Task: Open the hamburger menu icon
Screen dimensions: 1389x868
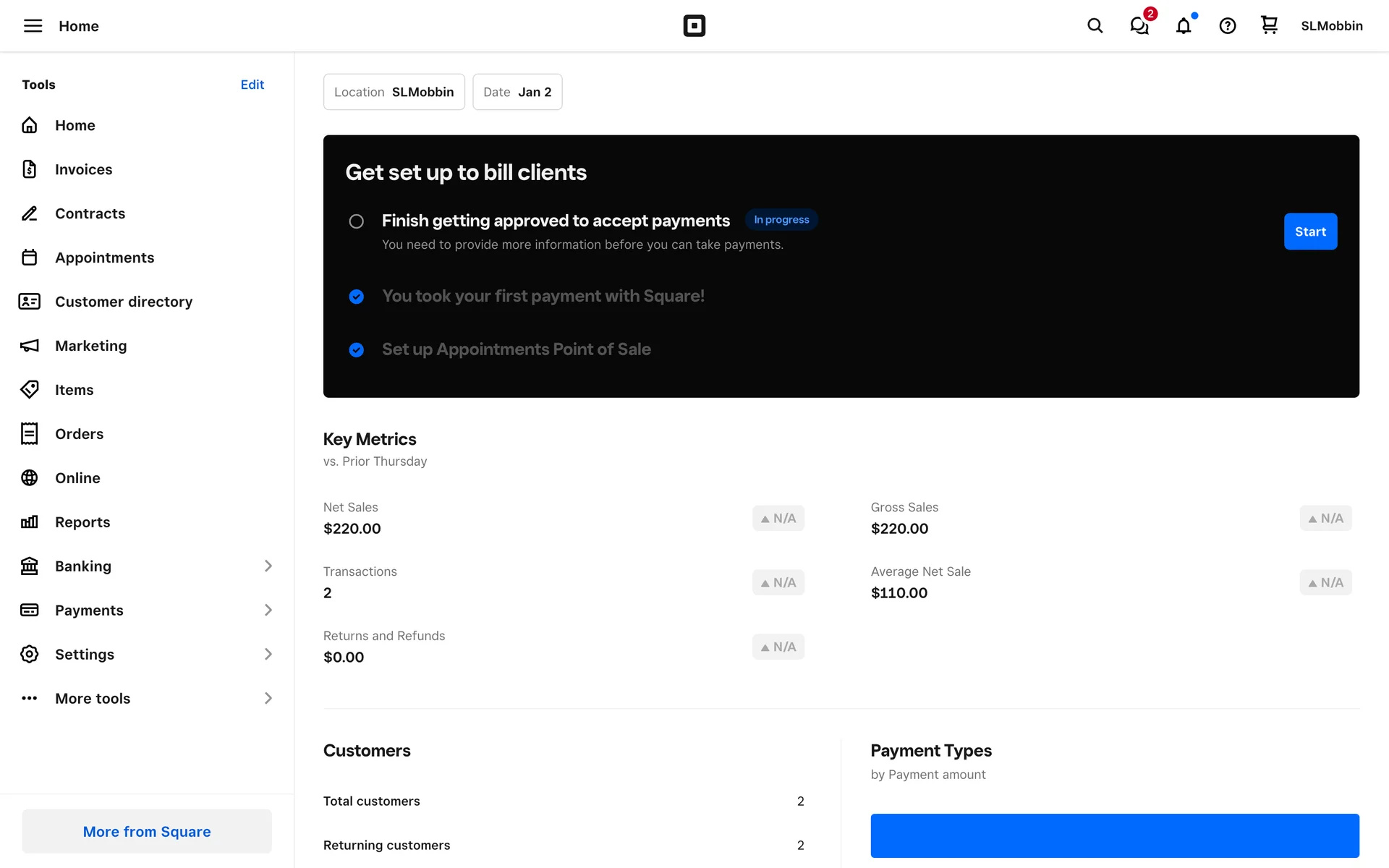Action: (33, 26)
